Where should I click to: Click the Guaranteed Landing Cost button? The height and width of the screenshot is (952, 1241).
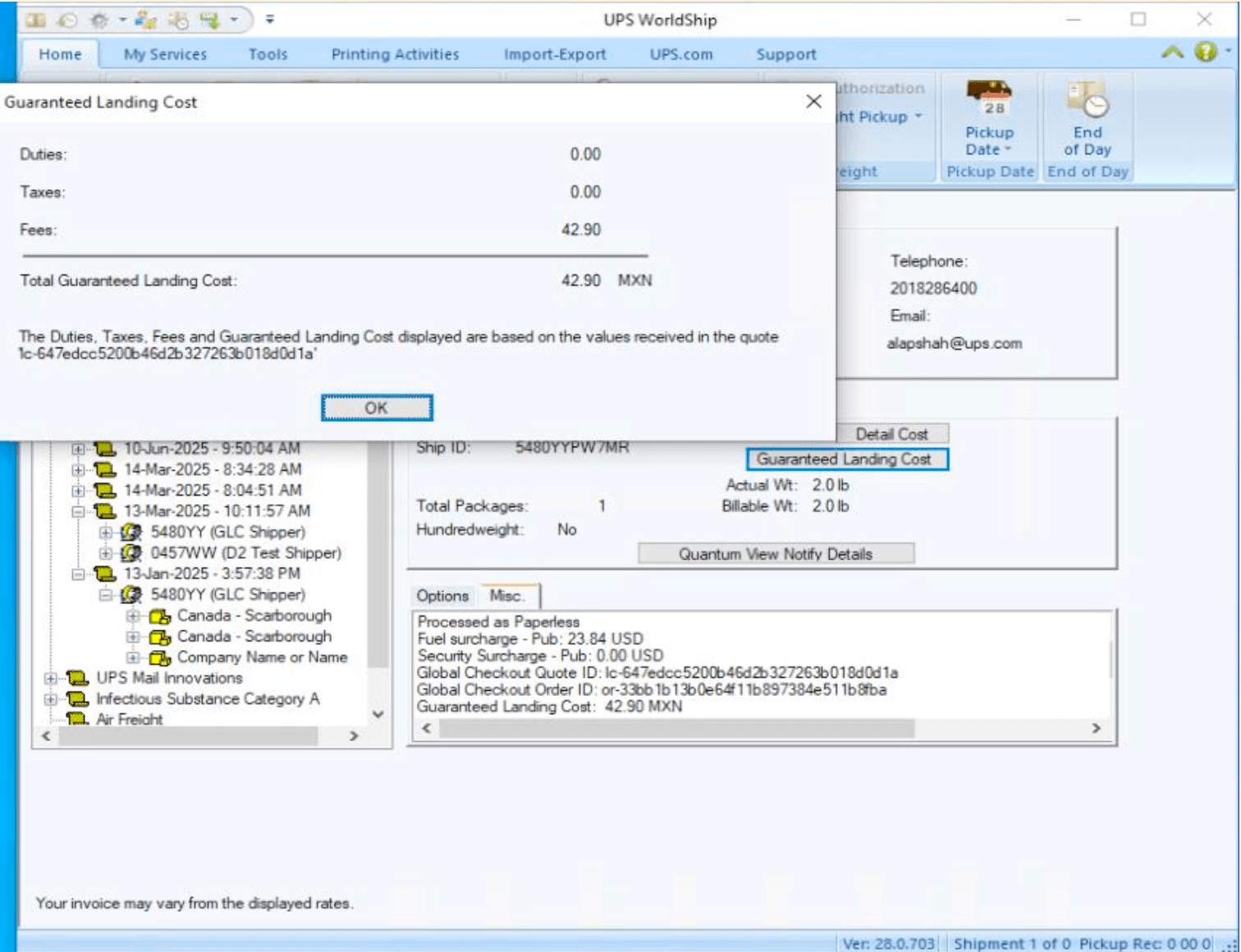tap(847, 459)
